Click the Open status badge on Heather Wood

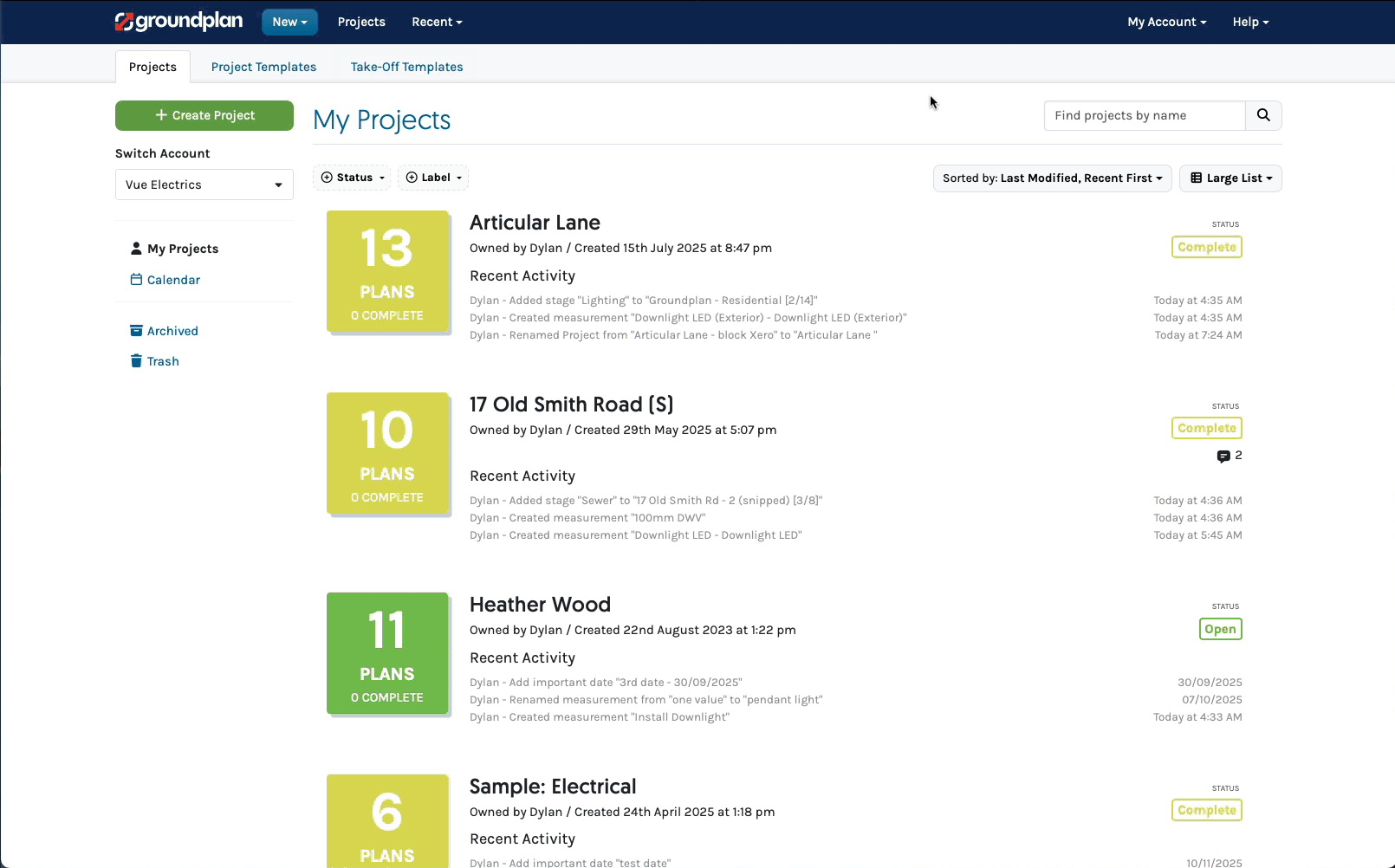[1220, 629]
